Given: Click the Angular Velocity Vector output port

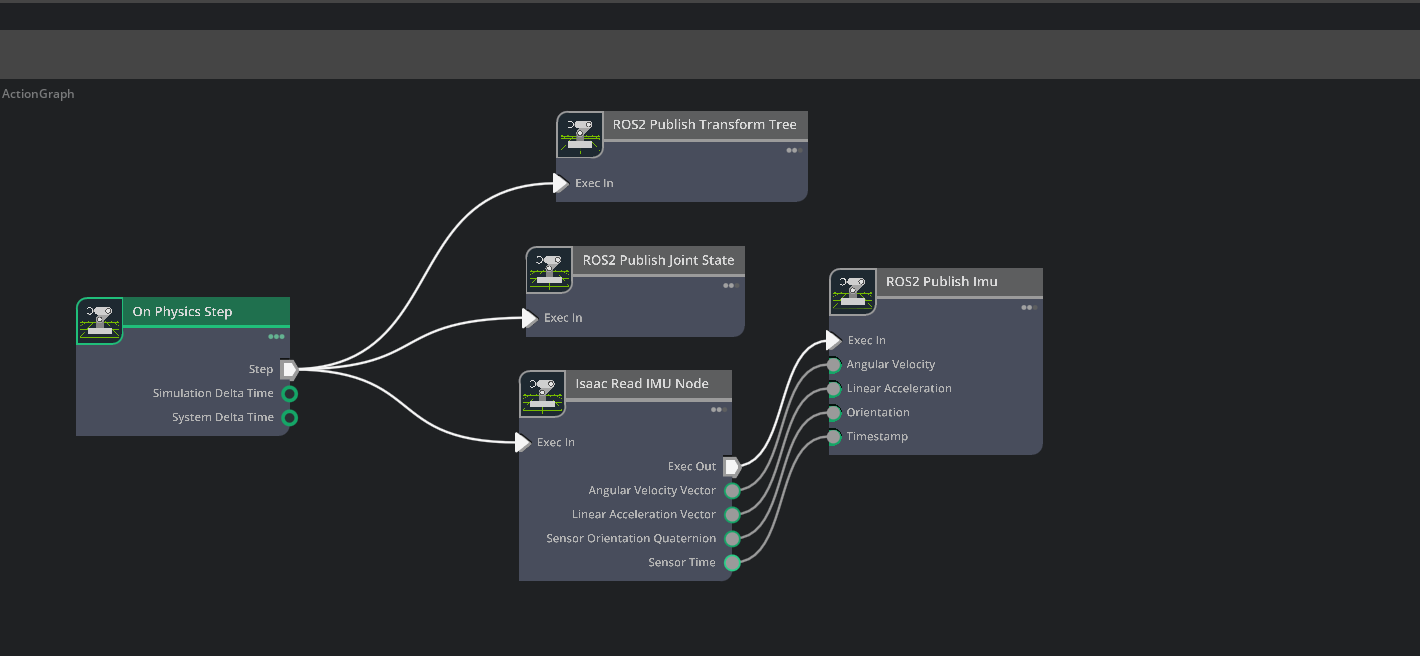Looking at the screenshot, I should [732, 490].
